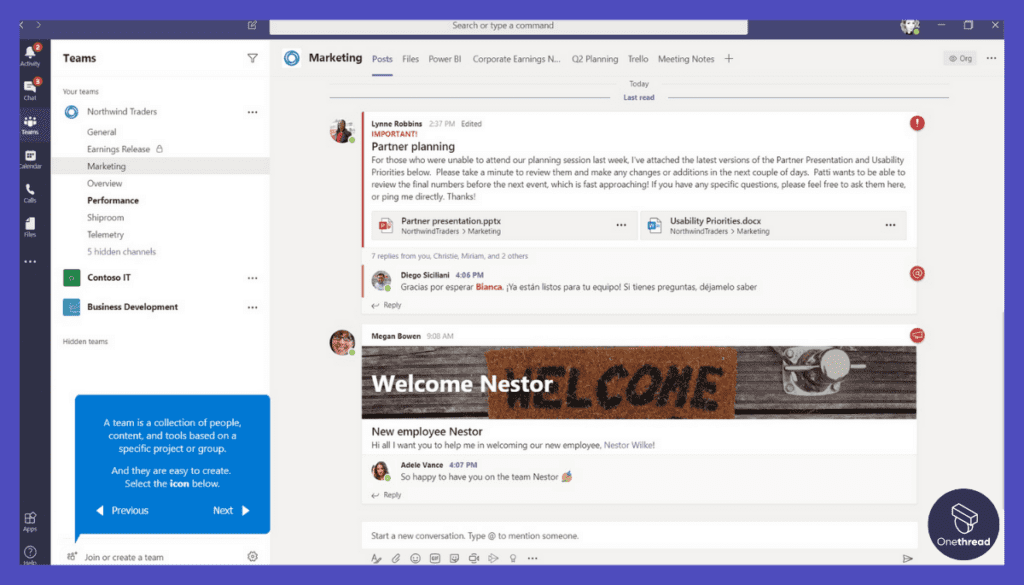Reply to Diego Siciliani's thread

point(387,305)
